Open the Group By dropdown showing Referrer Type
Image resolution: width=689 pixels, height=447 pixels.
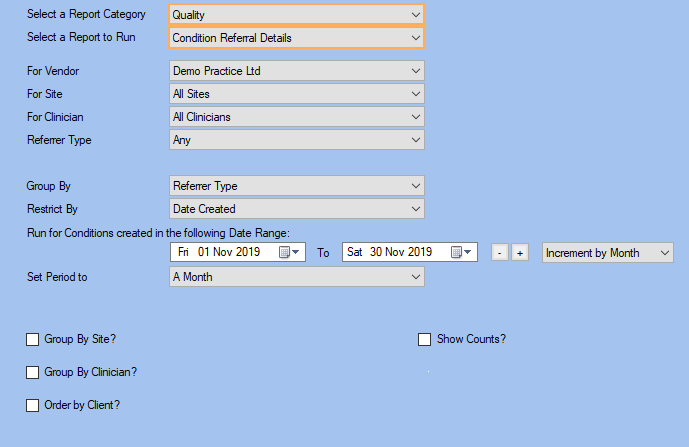[x=297, y=186]
